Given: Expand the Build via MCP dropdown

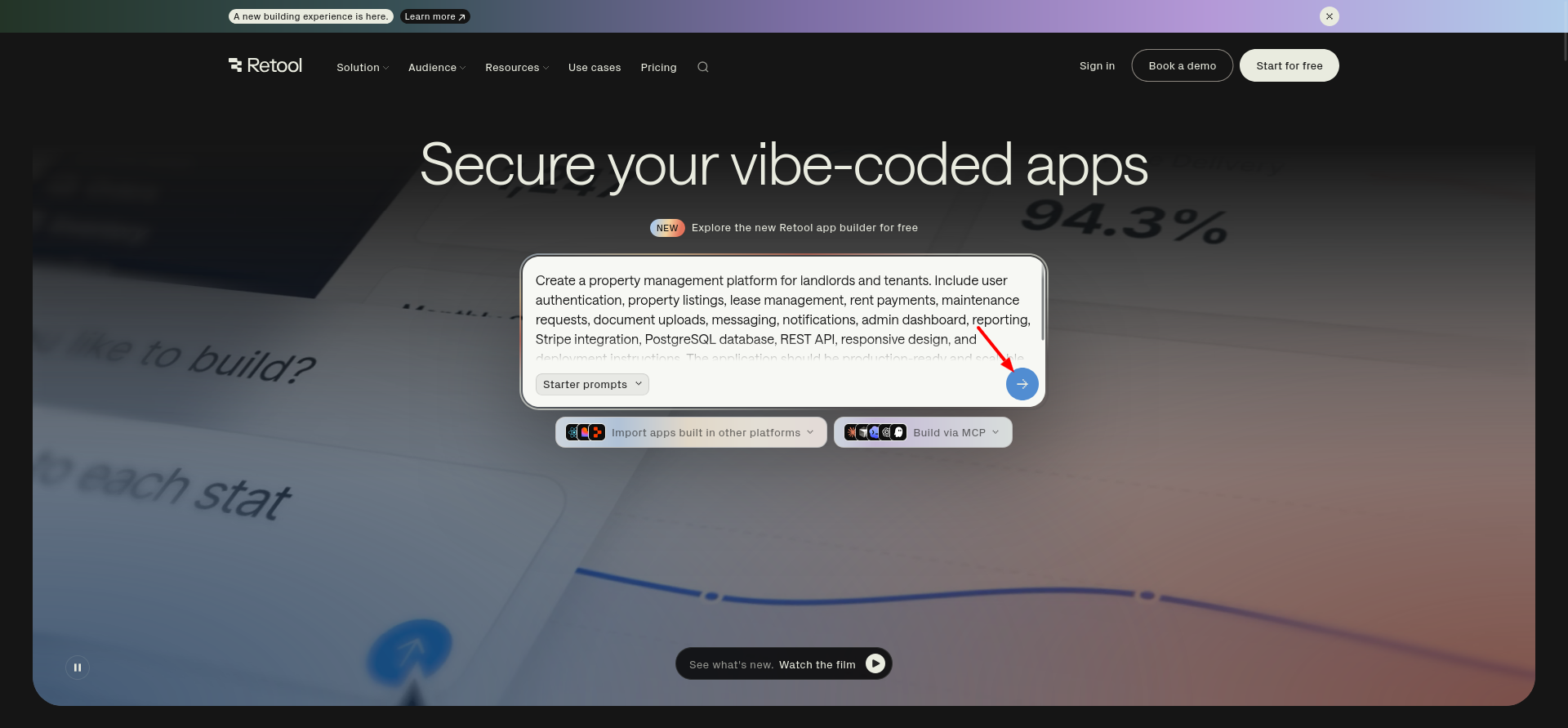Looking at the screenshot, I should point(923,432).
